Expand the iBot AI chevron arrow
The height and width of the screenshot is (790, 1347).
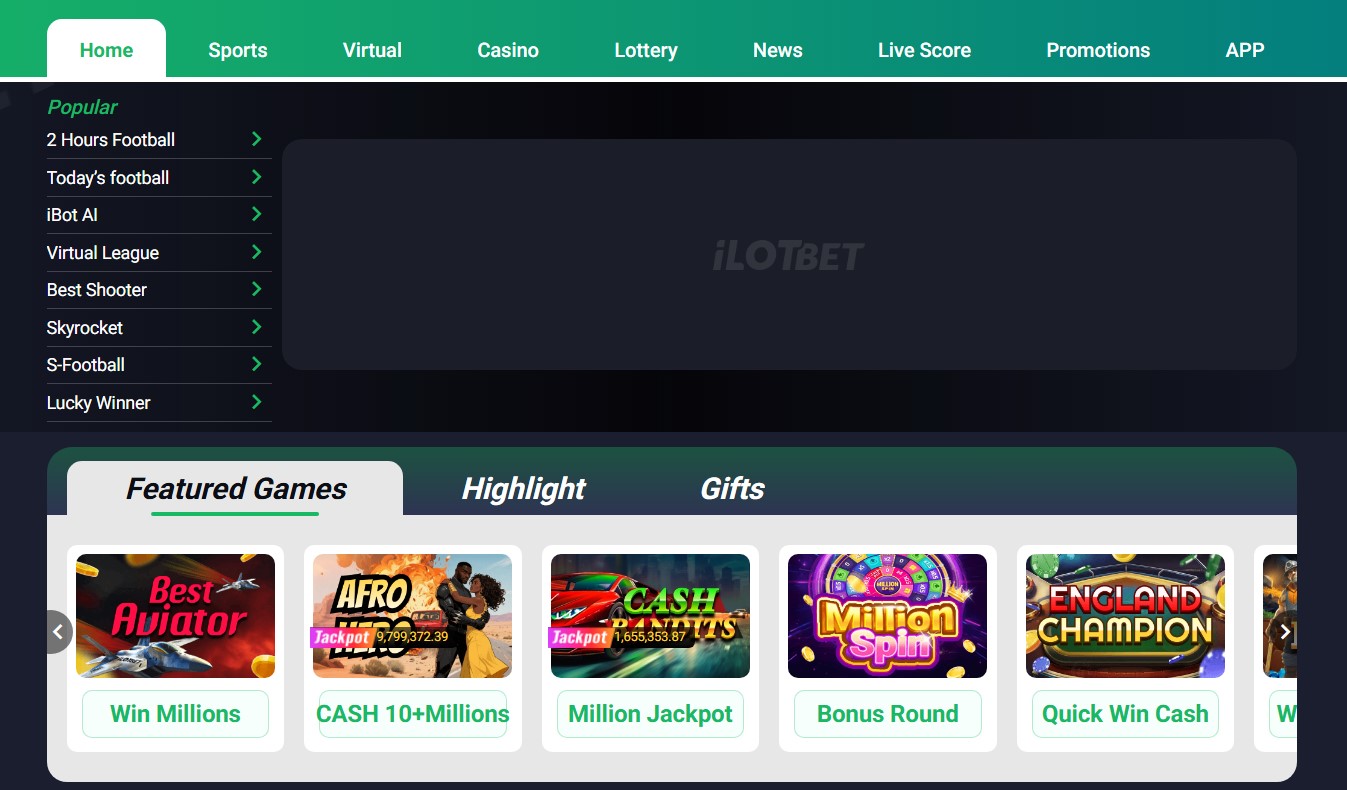[256, 214]
